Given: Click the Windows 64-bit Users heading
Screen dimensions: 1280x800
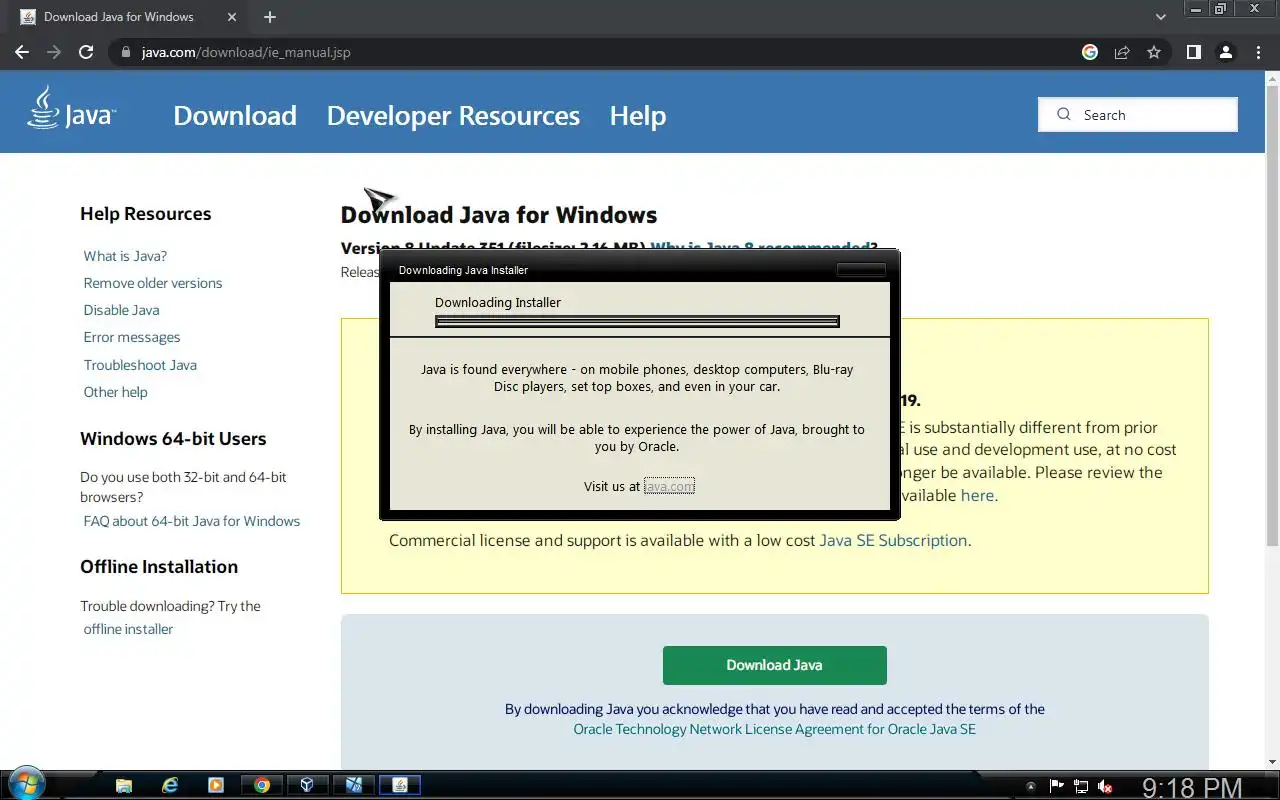Looking at the screenshot, I should tap(173, 439).
